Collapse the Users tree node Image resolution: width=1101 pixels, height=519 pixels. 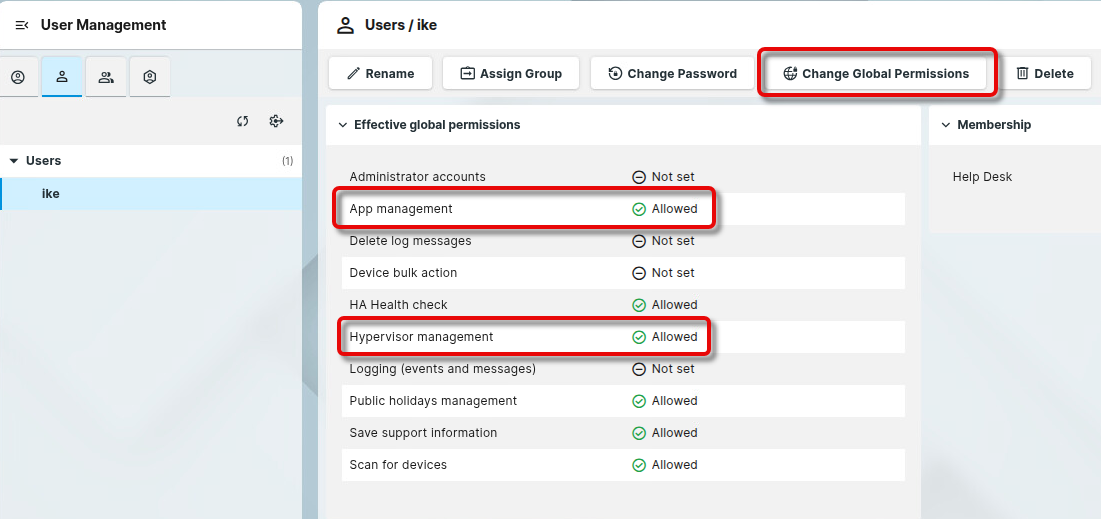[x=14, y=161]
